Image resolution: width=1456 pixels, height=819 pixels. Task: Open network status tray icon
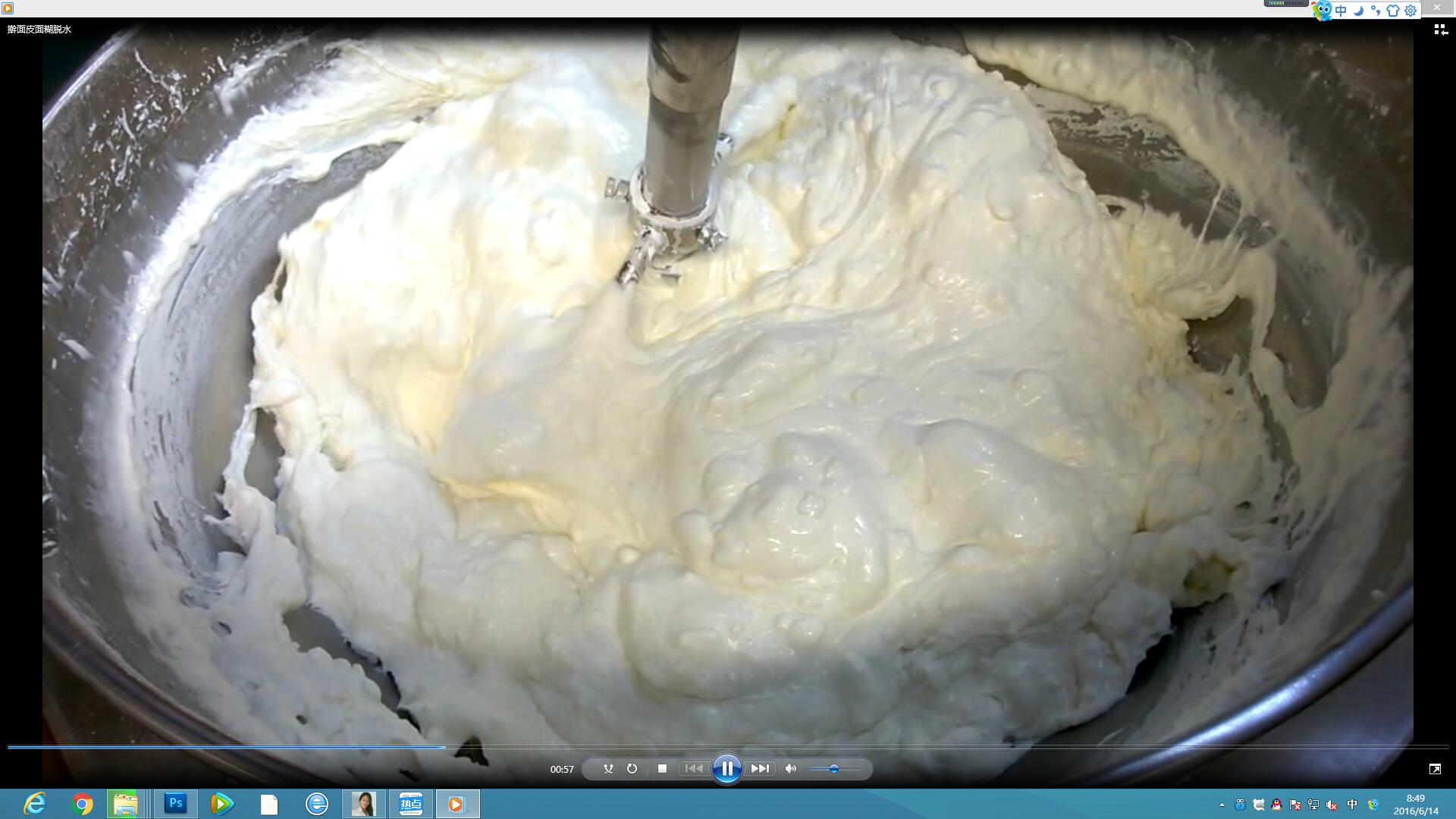point(1313,805)
